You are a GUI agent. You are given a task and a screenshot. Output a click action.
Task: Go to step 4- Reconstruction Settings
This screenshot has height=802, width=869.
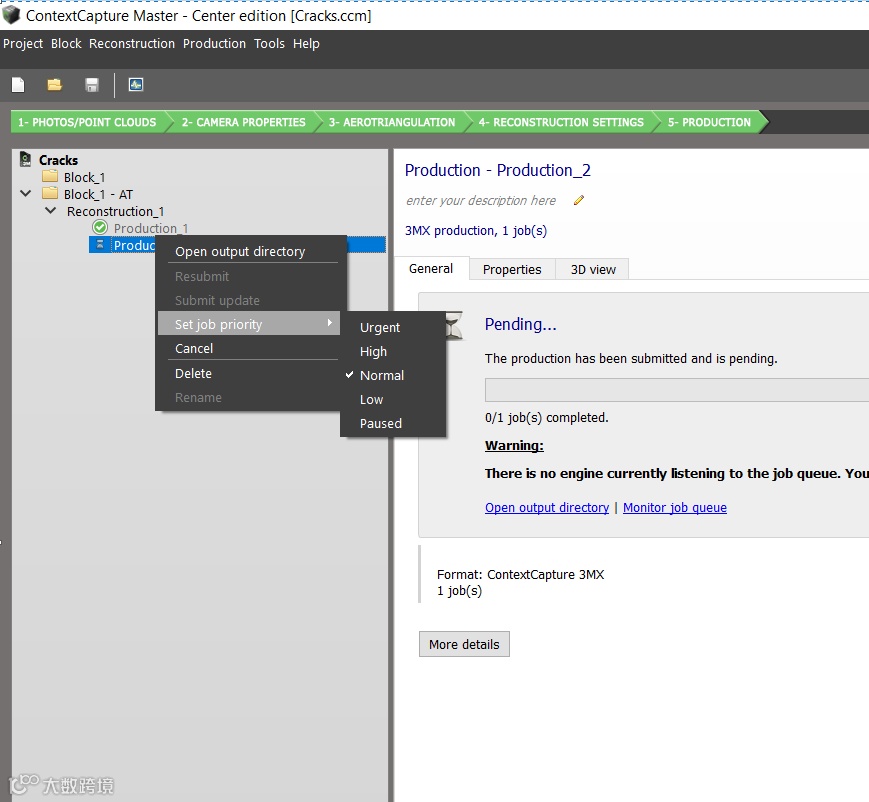pyautogui.click(x=561, y=122)
